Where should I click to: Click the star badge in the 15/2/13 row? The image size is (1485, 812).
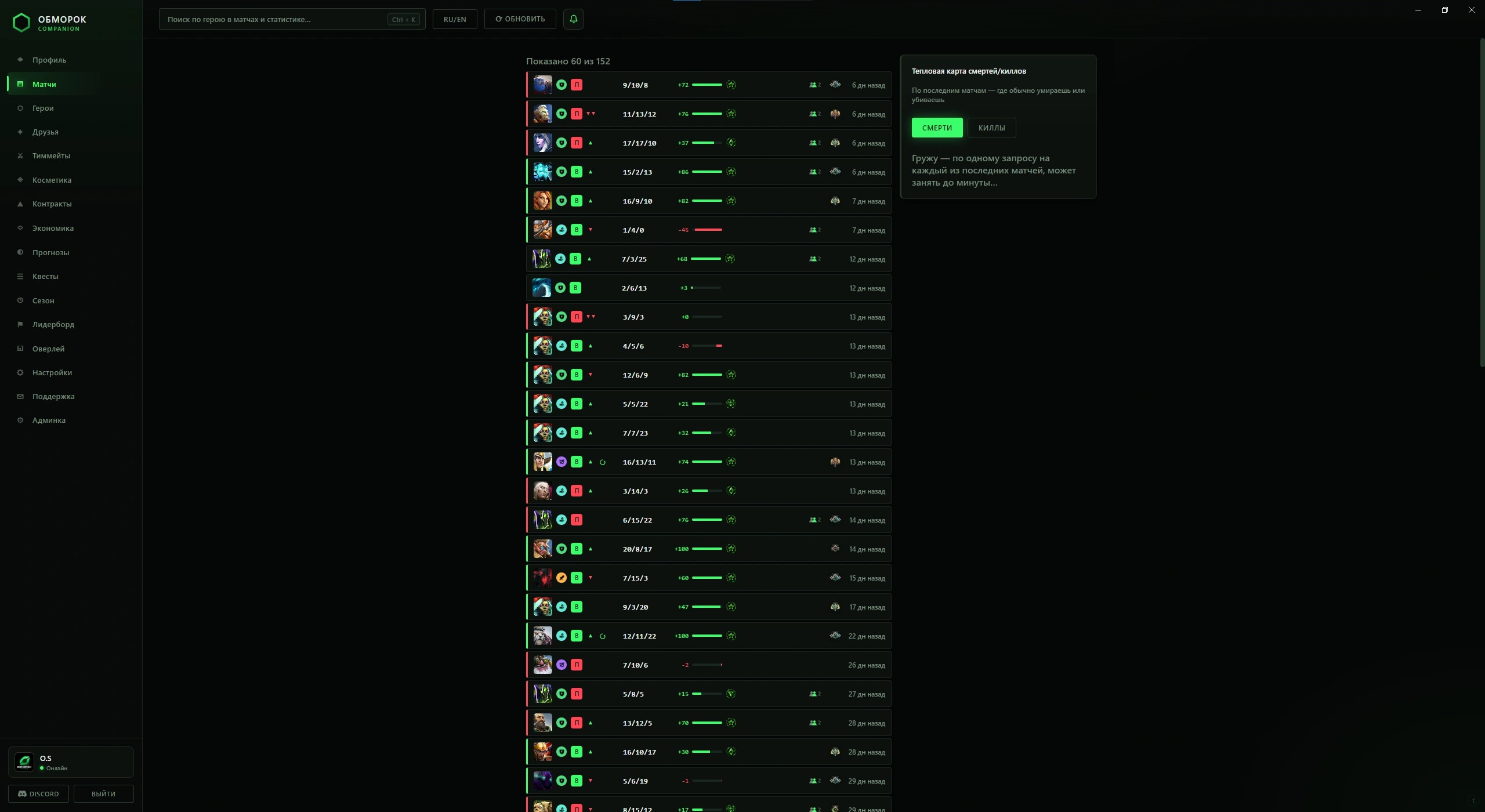click(731, 172)
